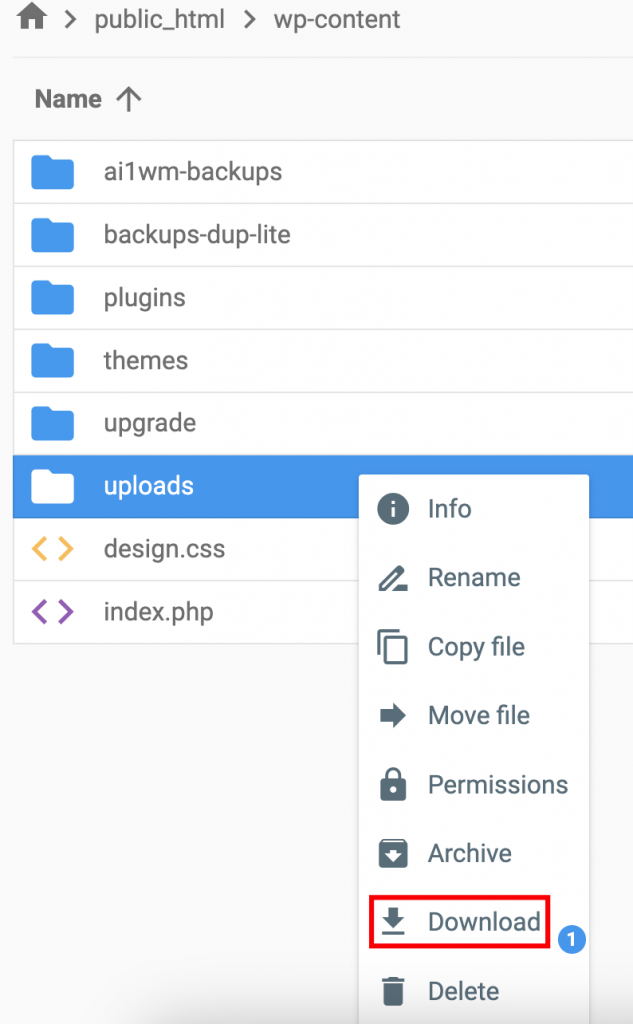Select the Archive icon
The image size is (633, 1024).
coord(394,853)
